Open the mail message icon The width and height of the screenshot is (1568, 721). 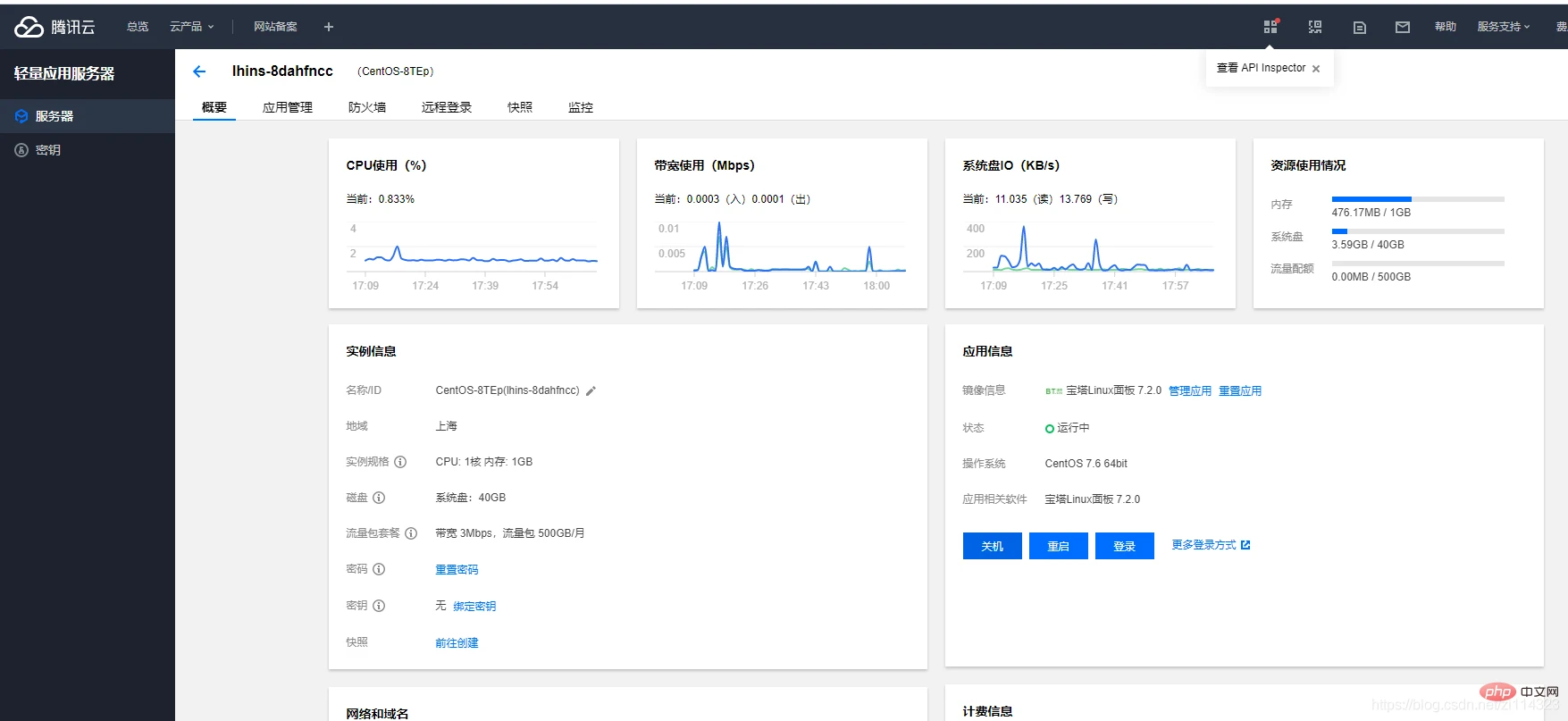tap(1403, 28)
